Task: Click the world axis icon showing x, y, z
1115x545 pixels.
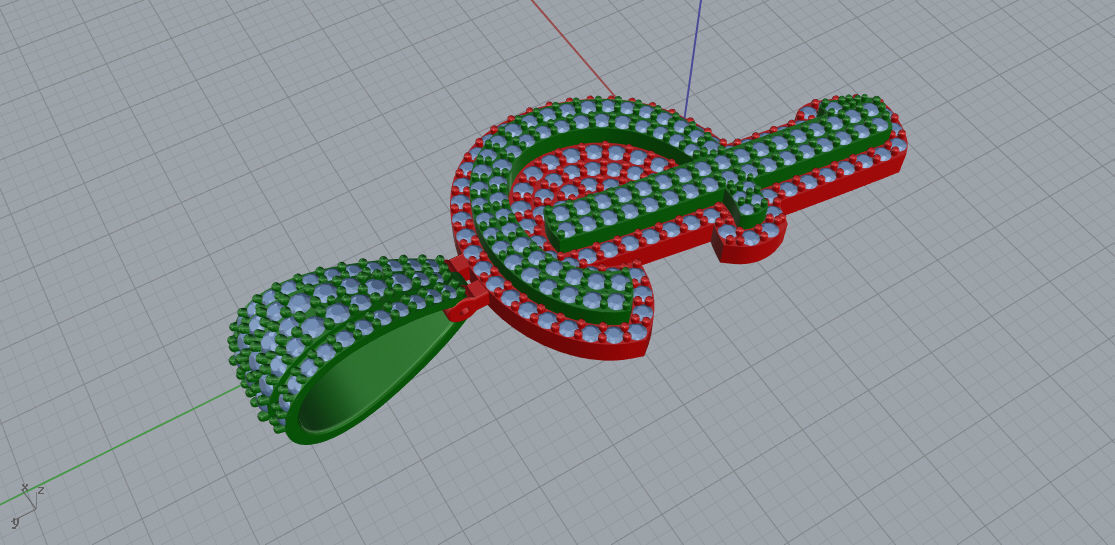Action: pyautogui.click(x=28, y=506)
